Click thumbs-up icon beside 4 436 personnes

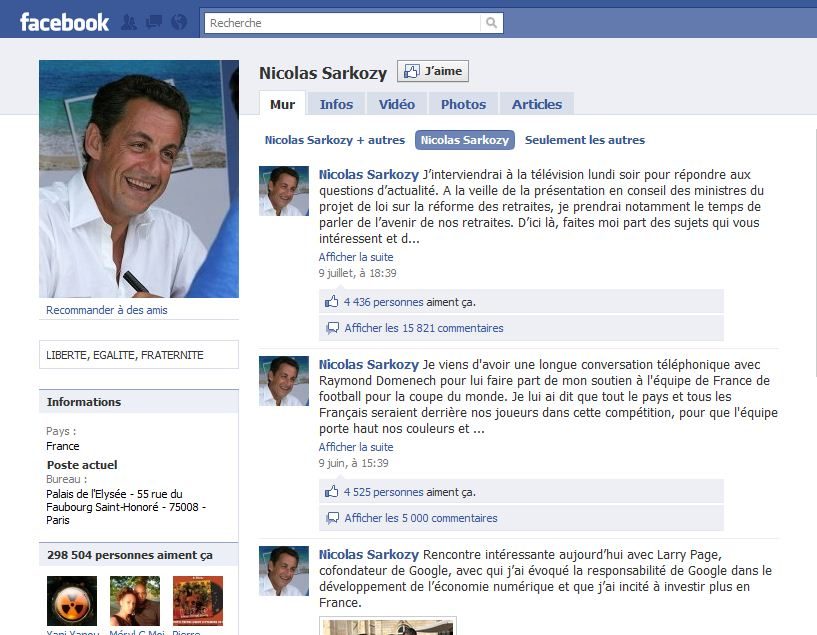(x=332, y=301)
